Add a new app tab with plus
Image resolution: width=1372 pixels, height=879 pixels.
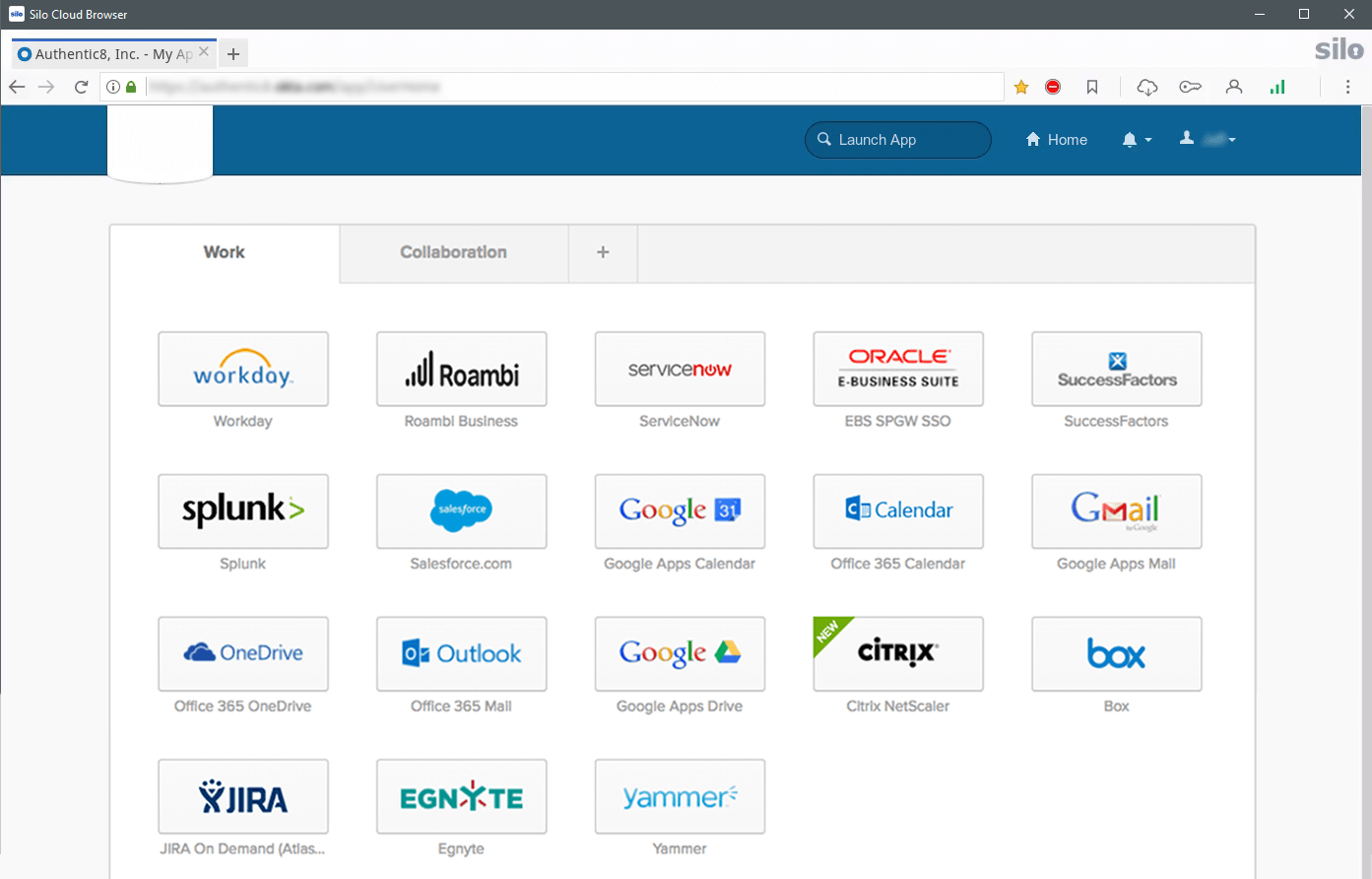pos(603,252)
